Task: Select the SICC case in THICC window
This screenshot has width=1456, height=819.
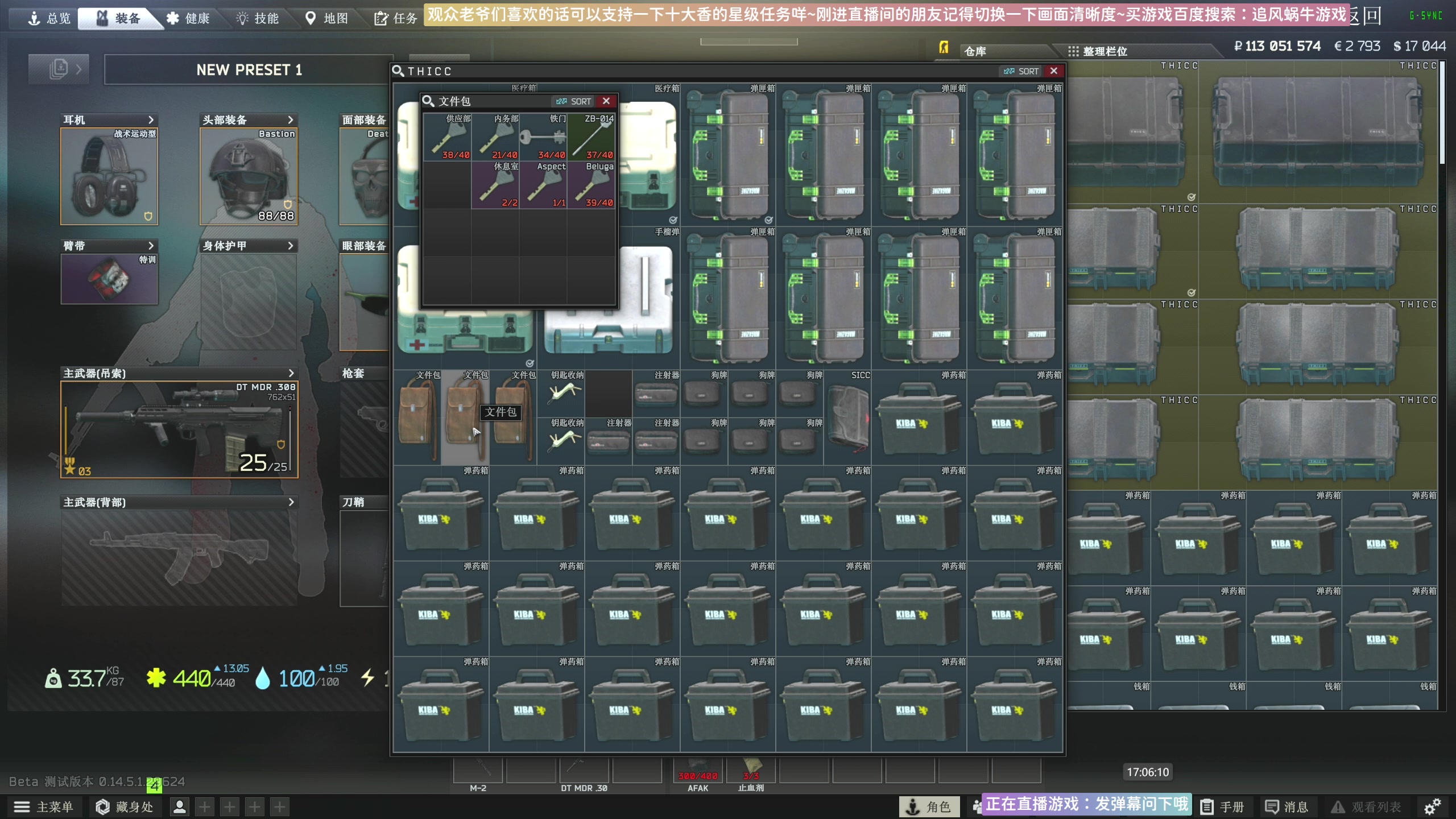Action: point(847,417)
